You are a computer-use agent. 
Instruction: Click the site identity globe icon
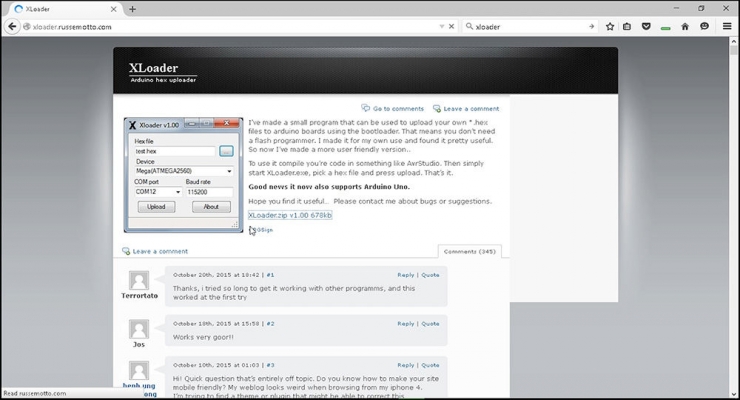pos(27,27)
